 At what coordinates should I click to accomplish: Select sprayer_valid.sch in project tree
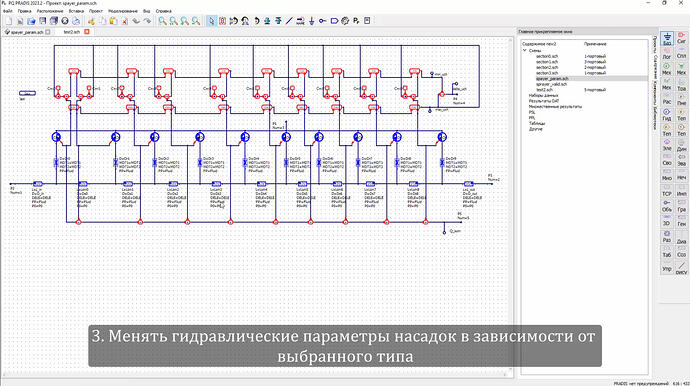(551, 84)
